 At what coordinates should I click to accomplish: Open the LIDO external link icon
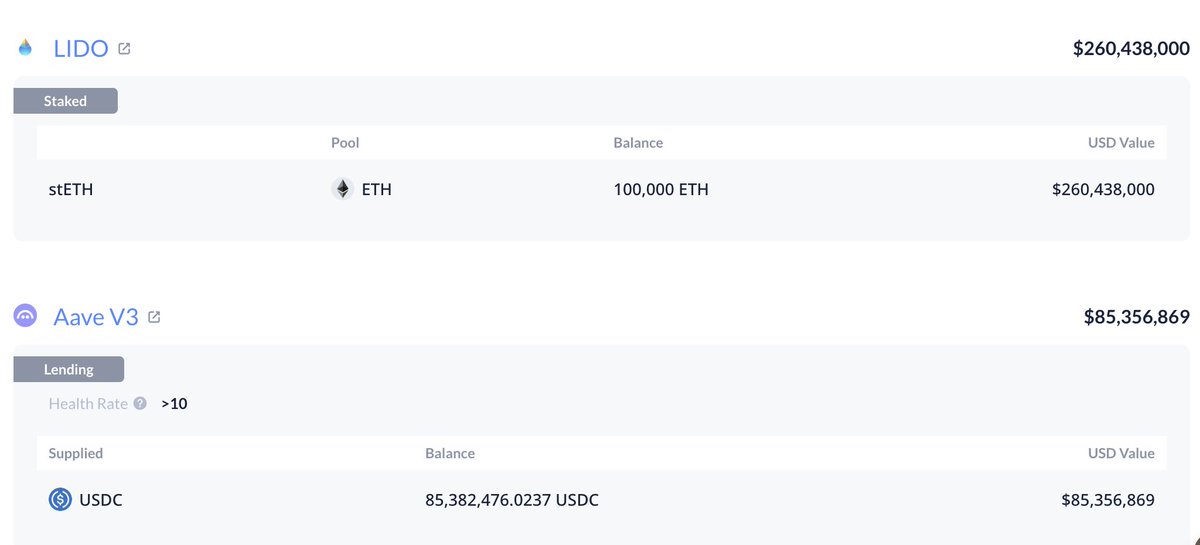pyautogui.click(x=124, y=48)
